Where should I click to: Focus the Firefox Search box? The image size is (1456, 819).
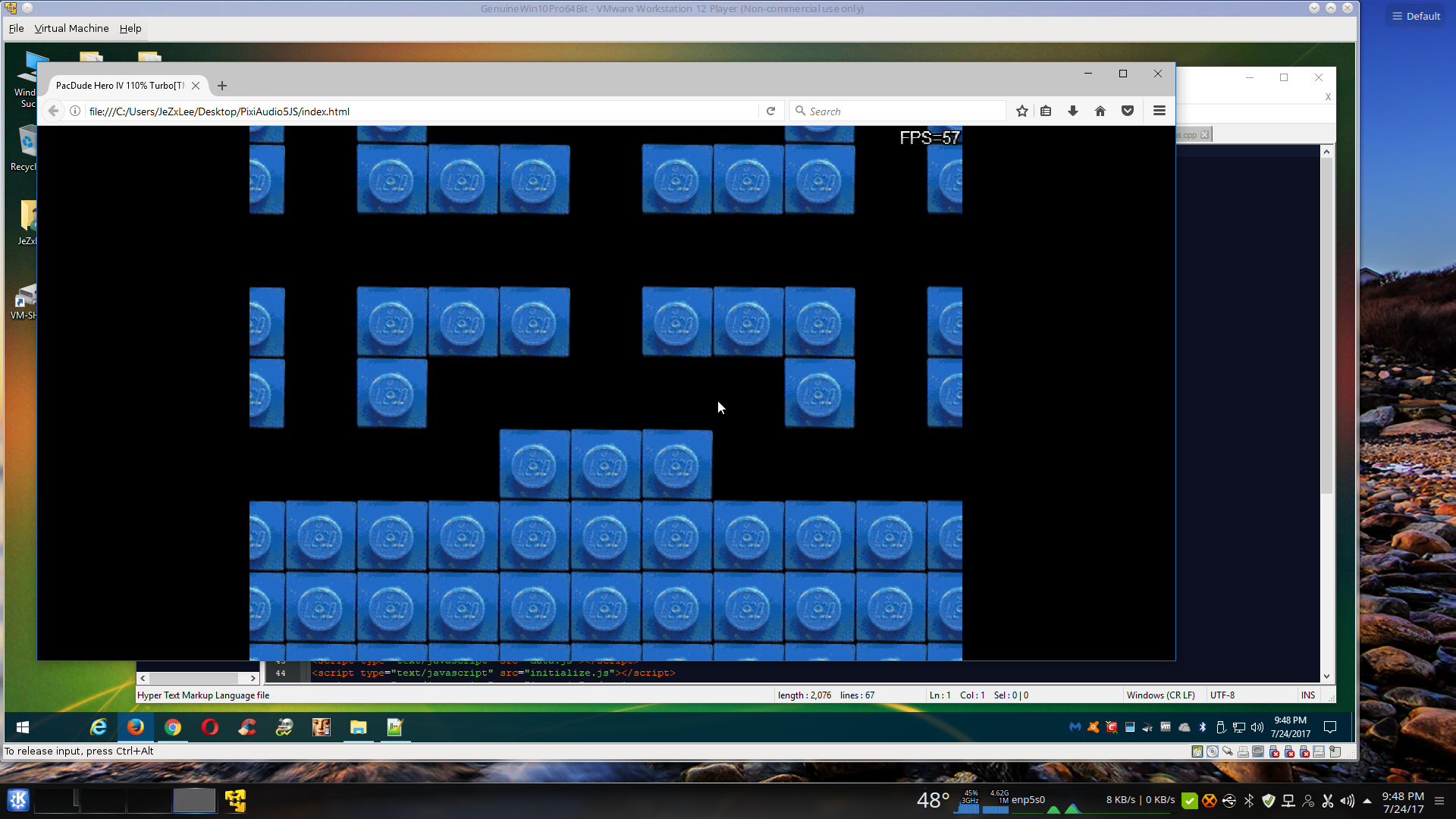(x=898, y=111)
